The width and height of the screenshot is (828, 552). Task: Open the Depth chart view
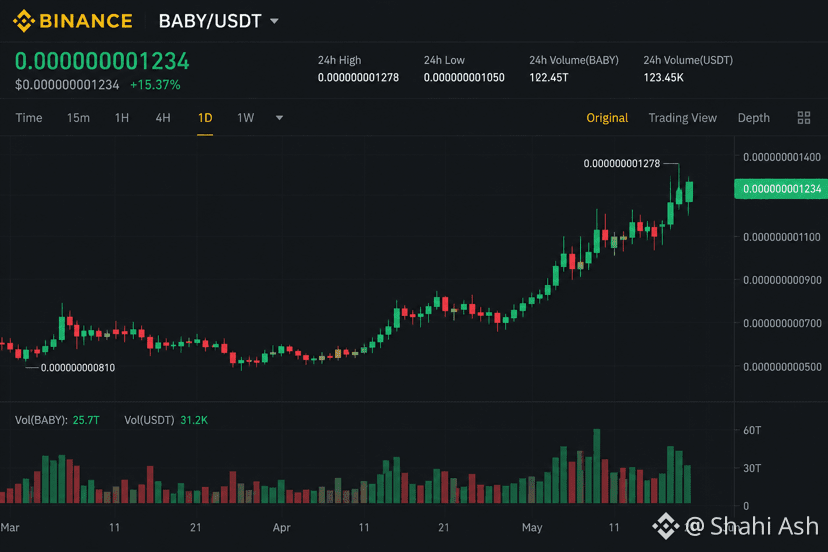[754, 118]
